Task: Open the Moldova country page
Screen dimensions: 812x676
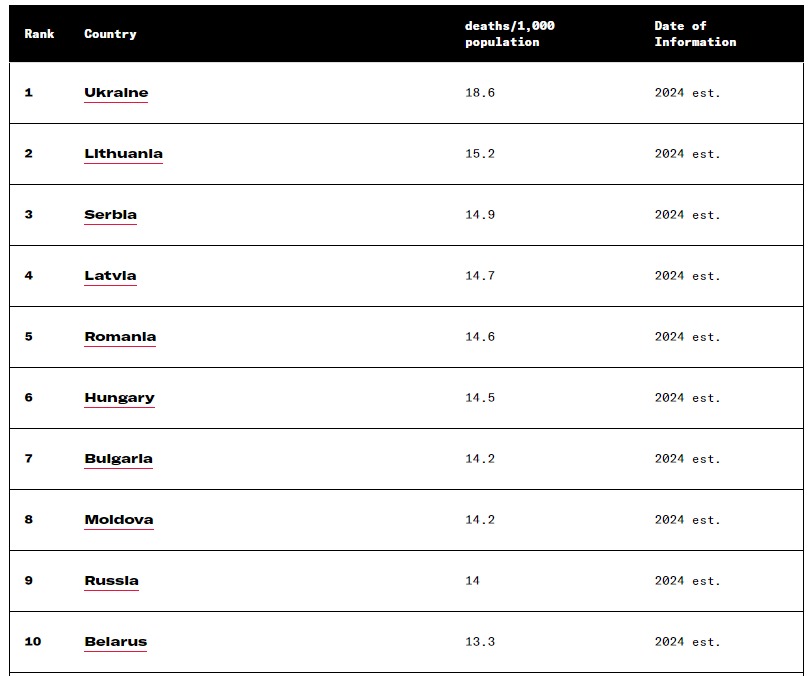Action: pos(119,520)
